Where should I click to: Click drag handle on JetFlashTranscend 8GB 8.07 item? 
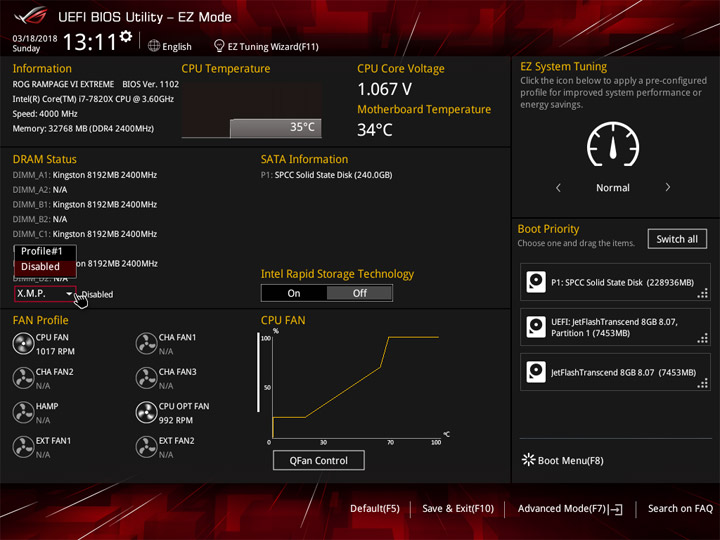(703, 383)
